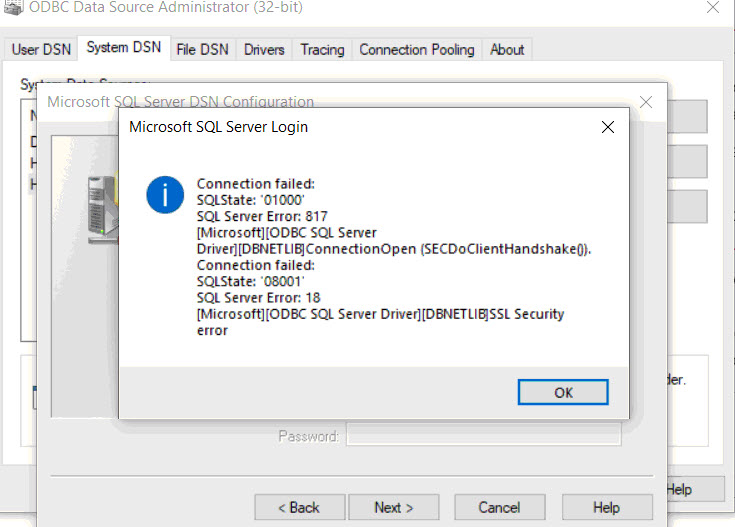
Task: Click the server computer image in the DSN wizard
Action: pyautogui.click(x=103, y=210)
